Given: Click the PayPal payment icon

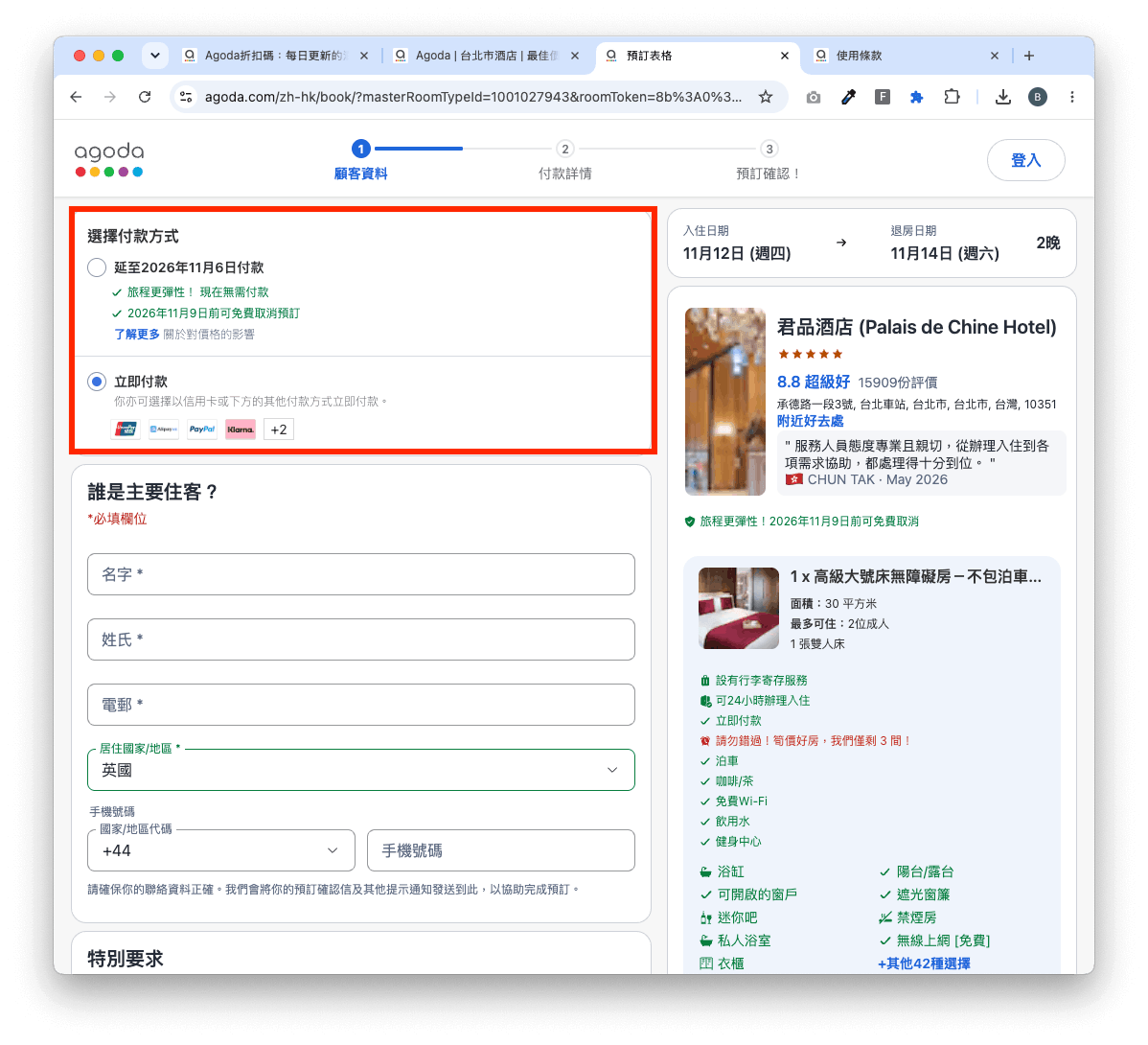Looking at the screenshot, I should pyautogui.click(x=202, y=430).
